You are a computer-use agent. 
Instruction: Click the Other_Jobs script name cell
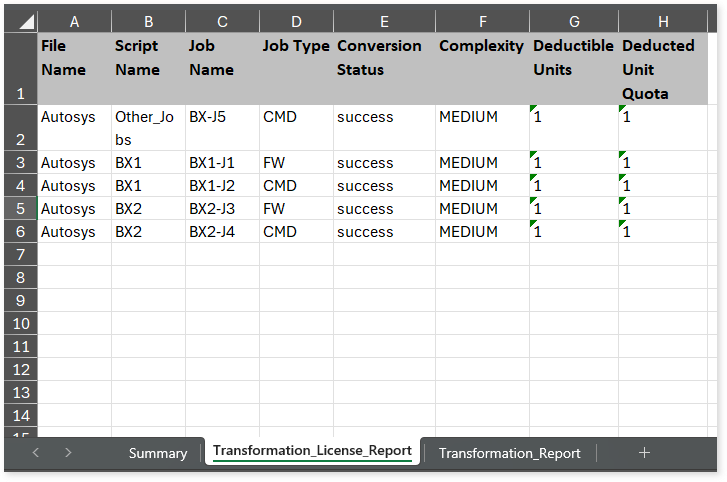pyautogui.click(x=148, y=127)
